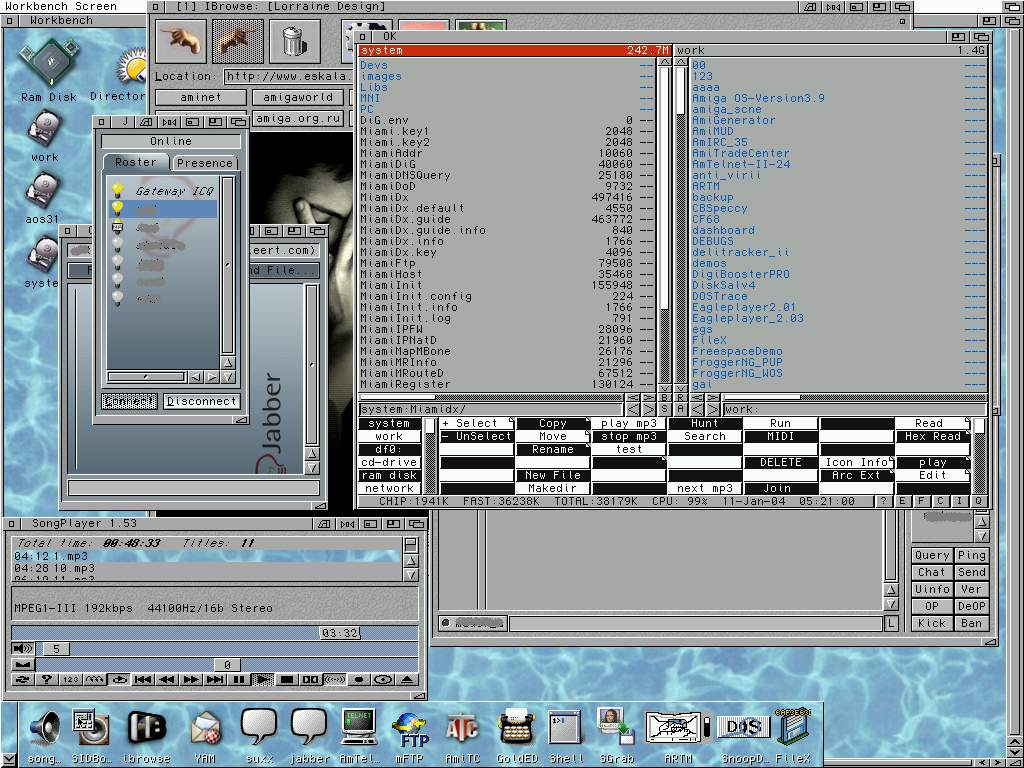Click the SongPlayer playlist up arrow
The image size is (1024, 768).
tap(411, 560)
